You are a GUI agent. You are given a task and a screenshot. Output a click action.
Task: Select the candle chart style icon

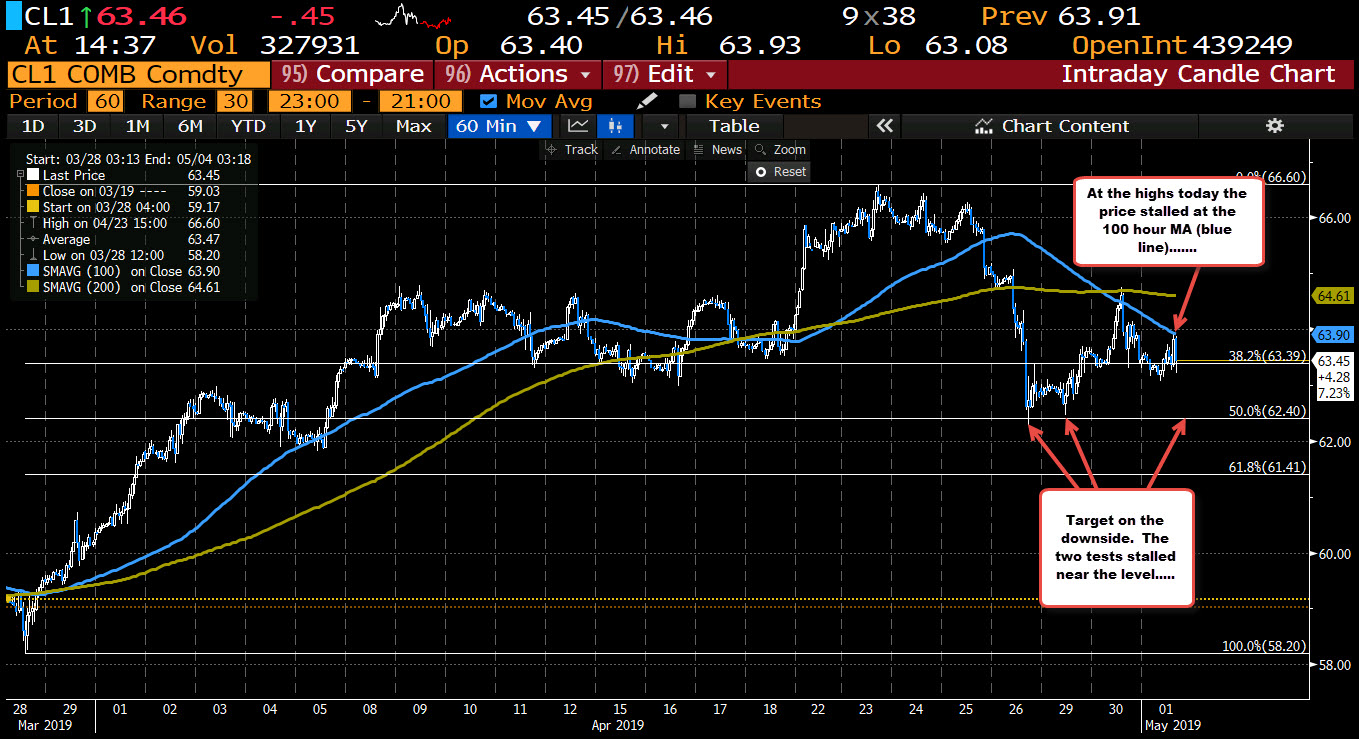pos(613,126)
